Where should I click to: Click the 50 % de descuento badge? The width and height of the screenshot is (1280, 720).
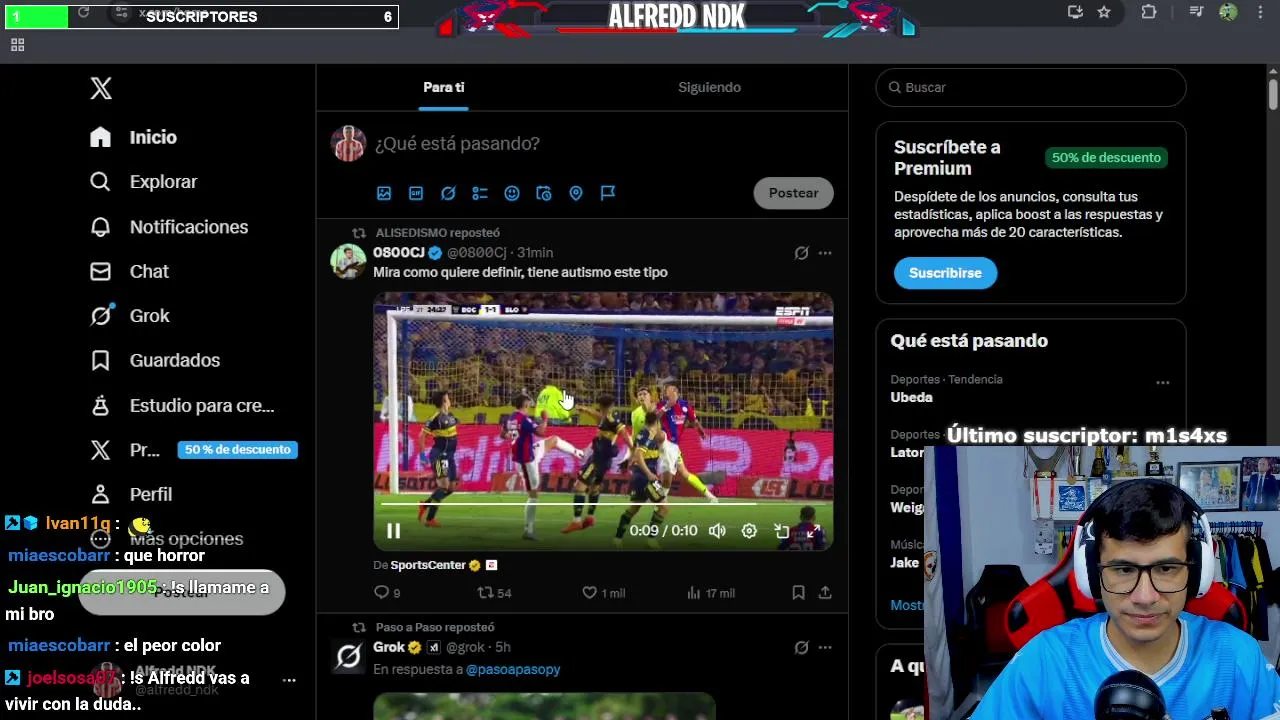coord(237,450)
